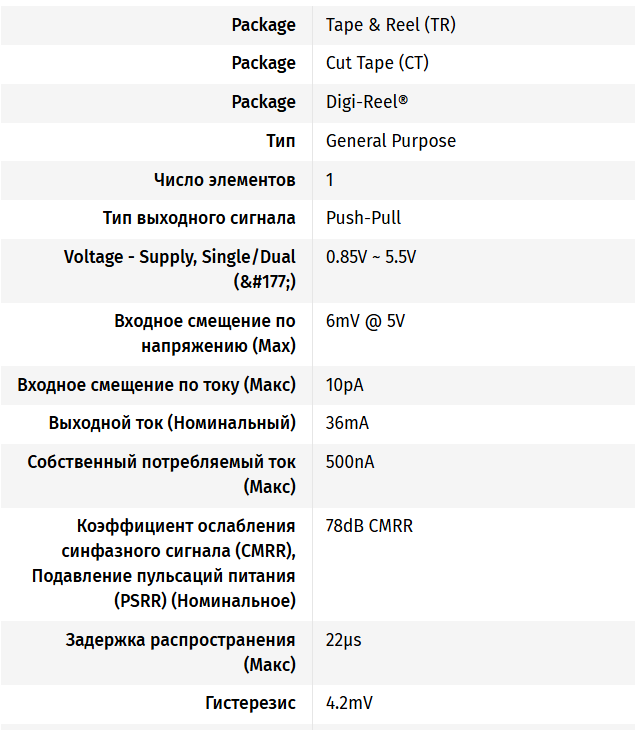Click the Входное смещение по току label
This screenshot has width=635, height=730.
157,385
